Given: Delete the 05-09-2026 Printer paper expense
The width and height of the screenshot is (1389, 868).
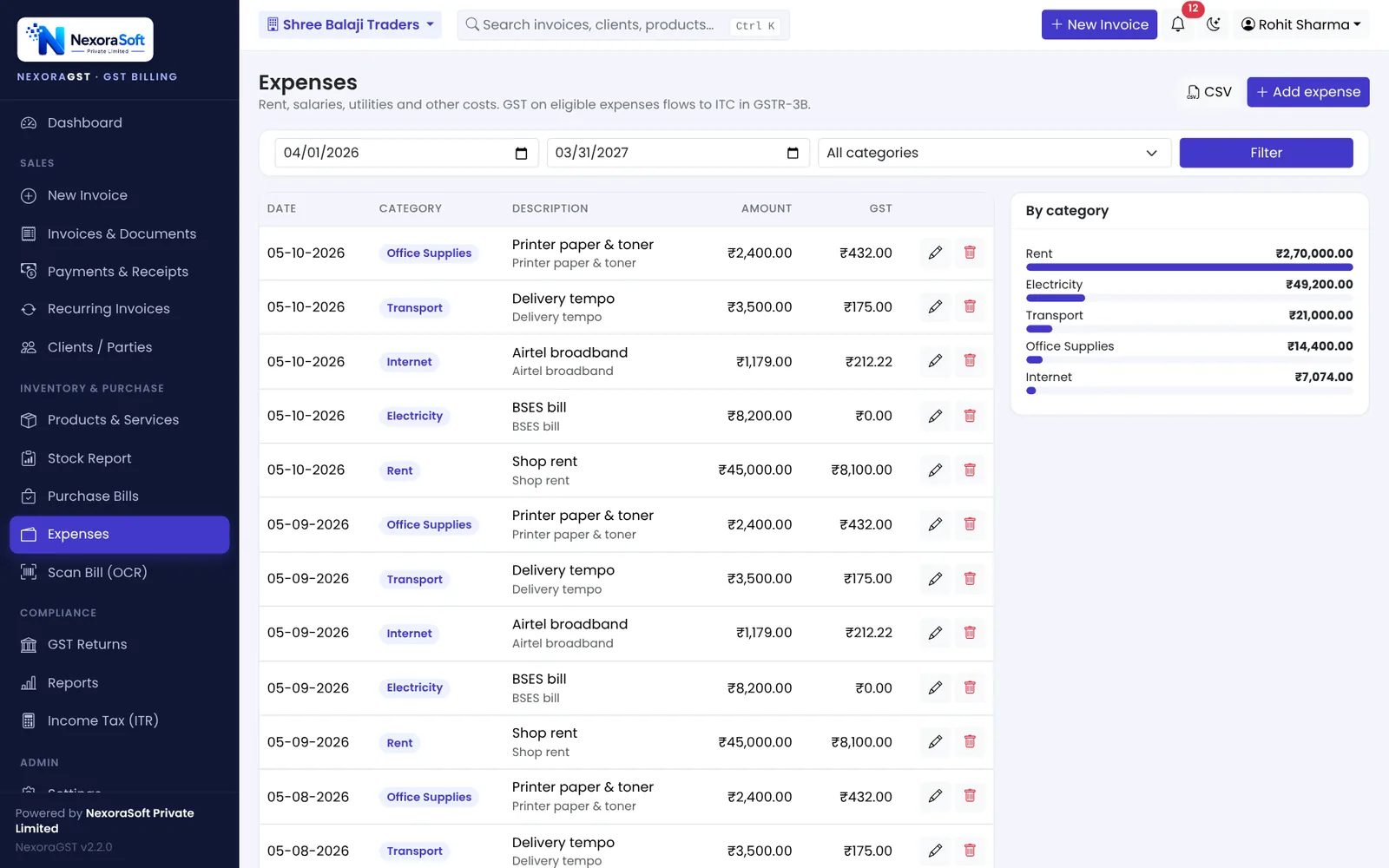Looking at the screenshot, I should point(970,524).
